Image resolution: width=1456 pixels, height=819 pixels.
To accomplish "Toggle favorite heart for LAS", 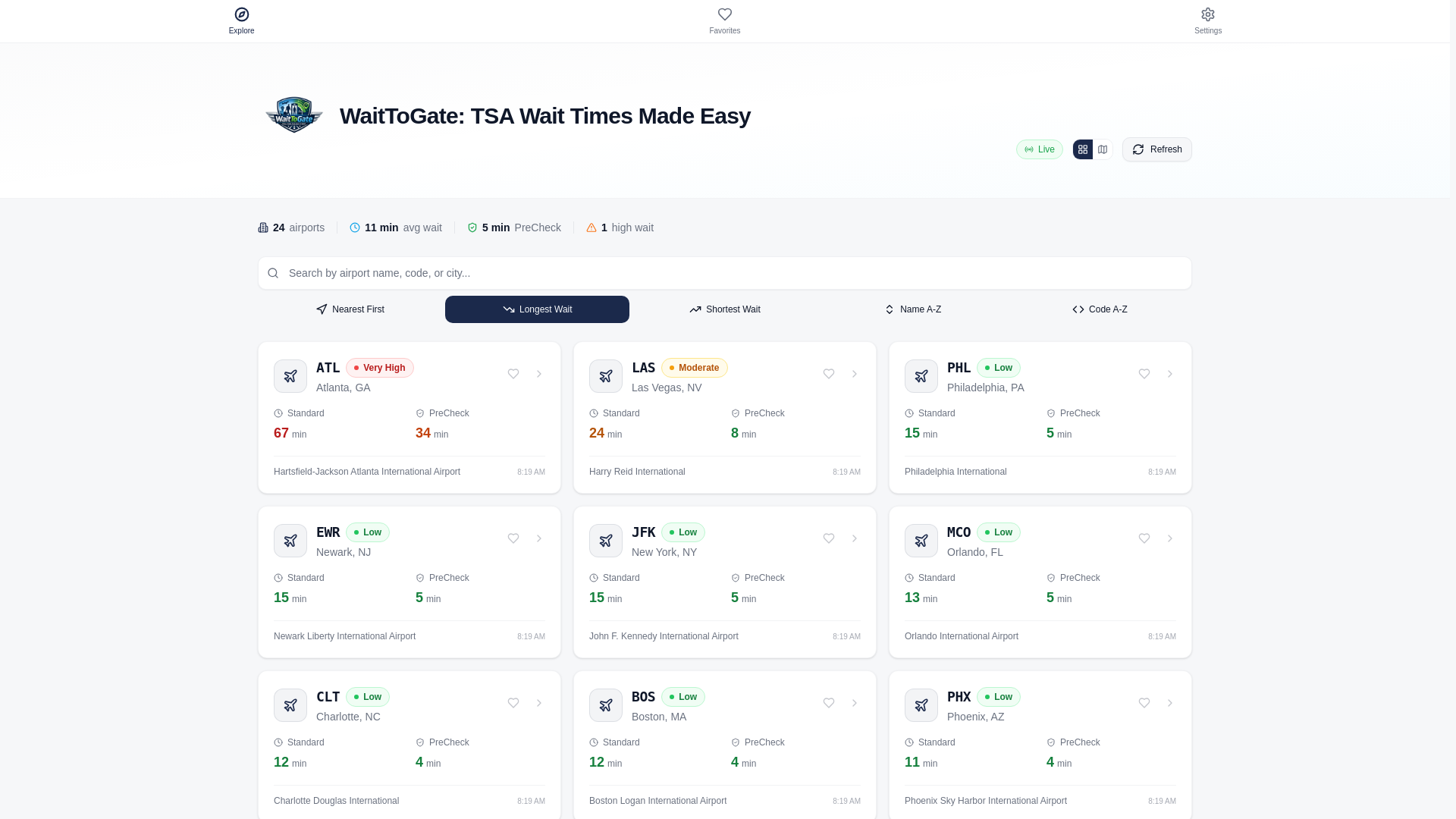I will coord(829,374).
